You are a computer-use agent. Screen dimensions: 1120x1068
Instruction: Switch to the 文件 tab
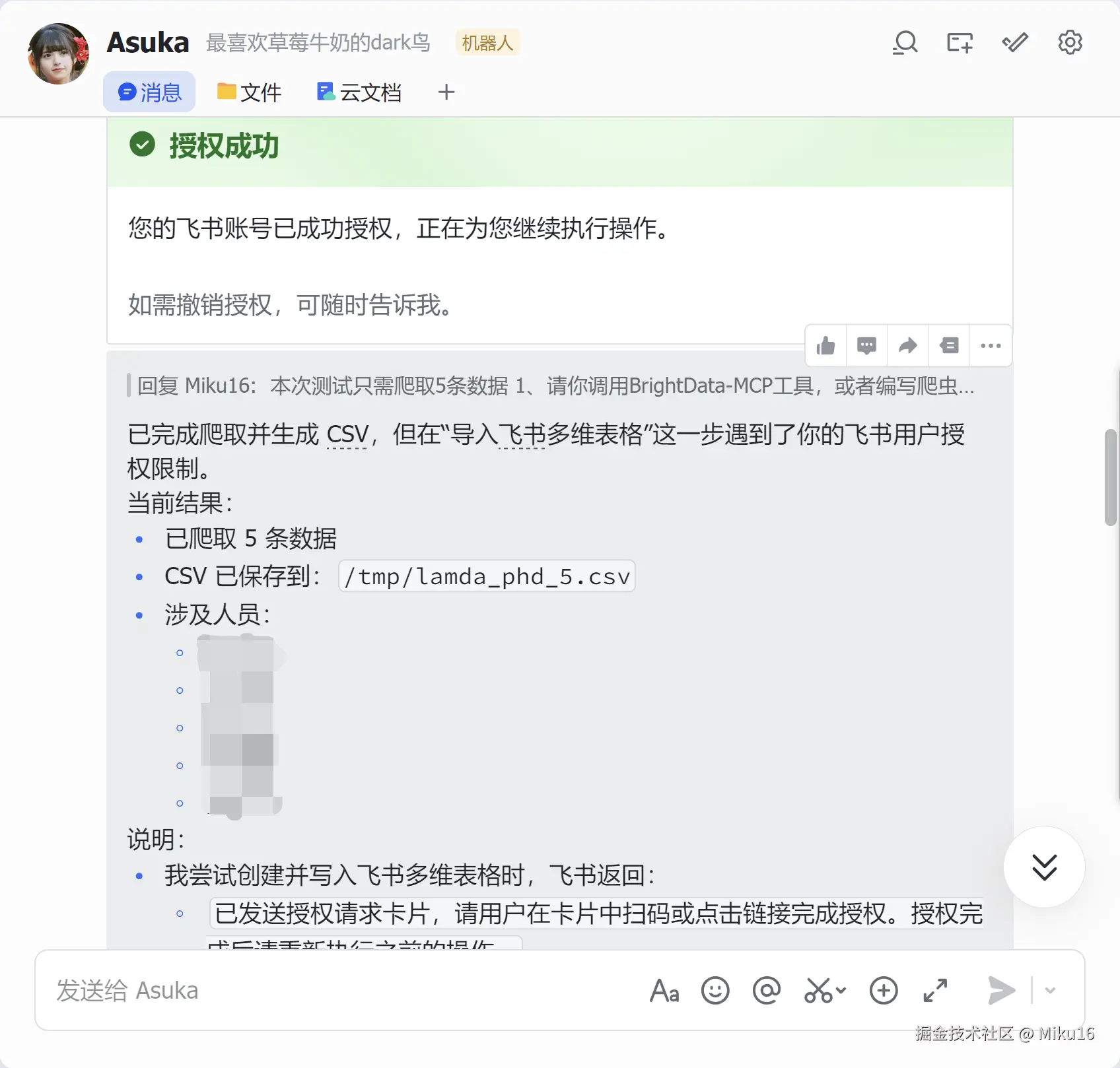[250, 92]
